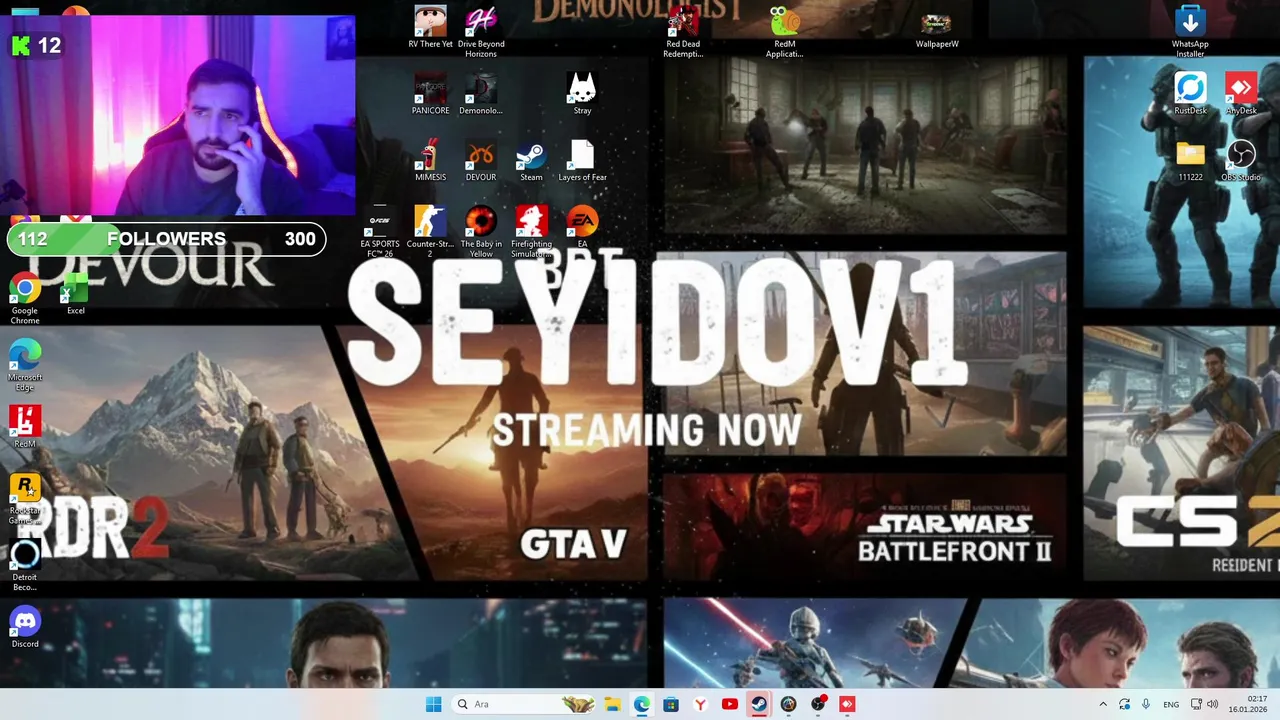Select the RedM desktop icon on left
The image size is (1280, 720).
coord(25,427)
